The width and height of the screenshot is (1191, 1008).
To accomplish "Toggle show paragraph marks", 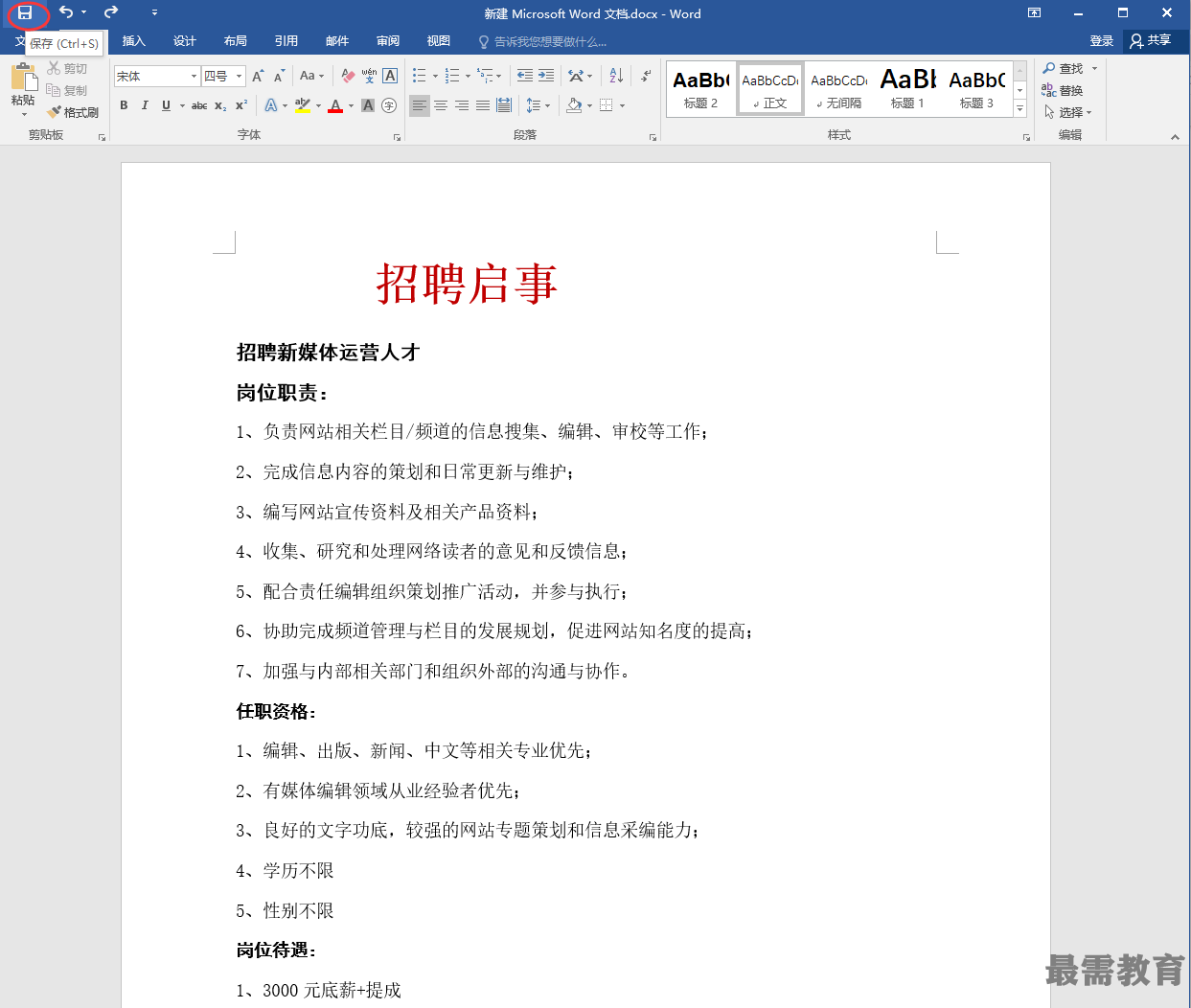I will (x=646, y=76).
